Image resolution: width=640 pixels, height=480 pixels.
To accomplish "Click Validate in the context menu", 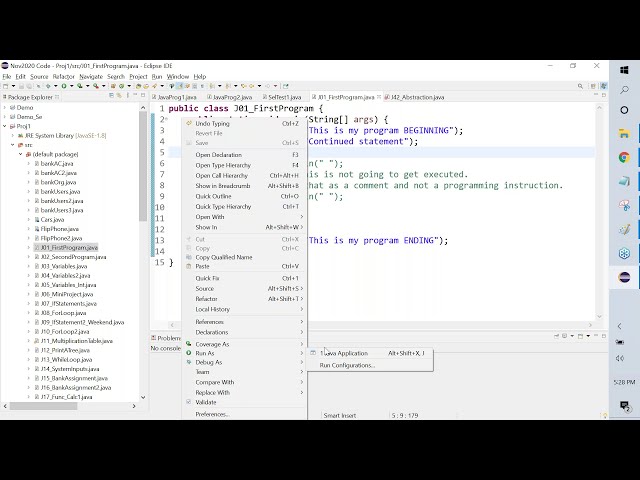I will point(244,402).
